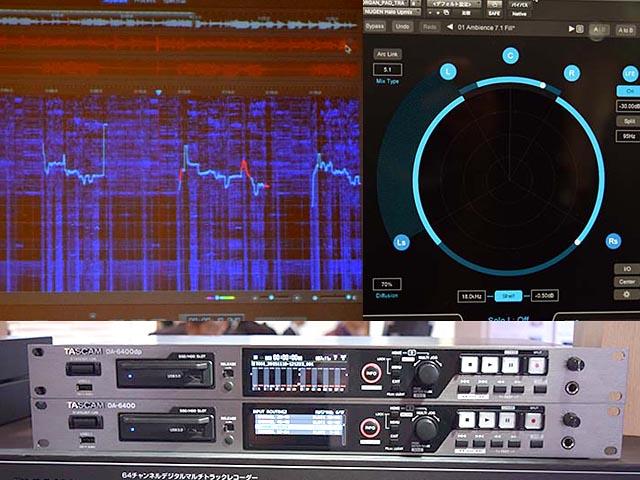Click white arc handle near the Rs speaker
The image size is (640, 480).
click(x=577, y=242)
